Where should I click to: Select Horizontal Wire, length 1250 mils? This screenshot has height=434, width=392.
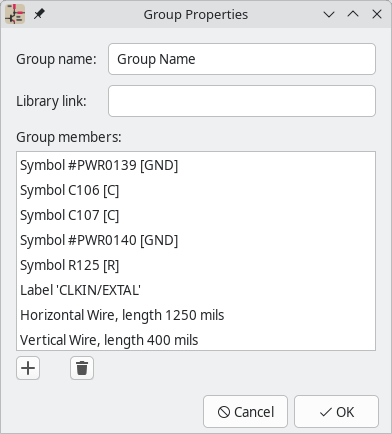[x=196, y=315]
